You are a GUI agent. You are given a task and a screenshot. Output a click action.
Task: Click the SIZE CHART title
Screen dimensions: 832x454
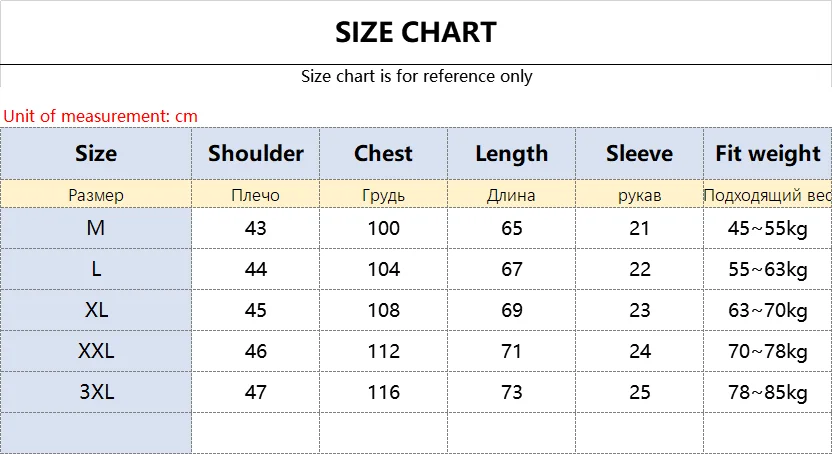click(415, 32)
